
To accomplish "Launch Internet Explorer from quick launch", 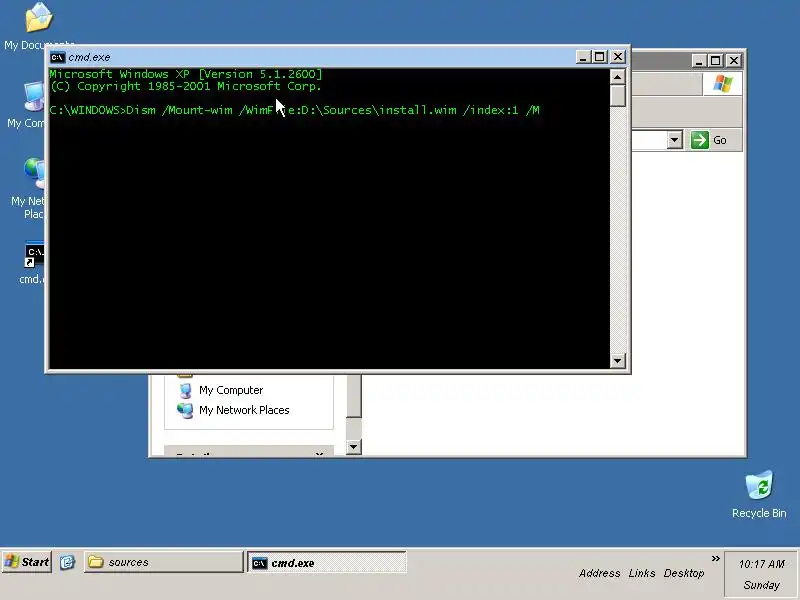I will point(67,562).
